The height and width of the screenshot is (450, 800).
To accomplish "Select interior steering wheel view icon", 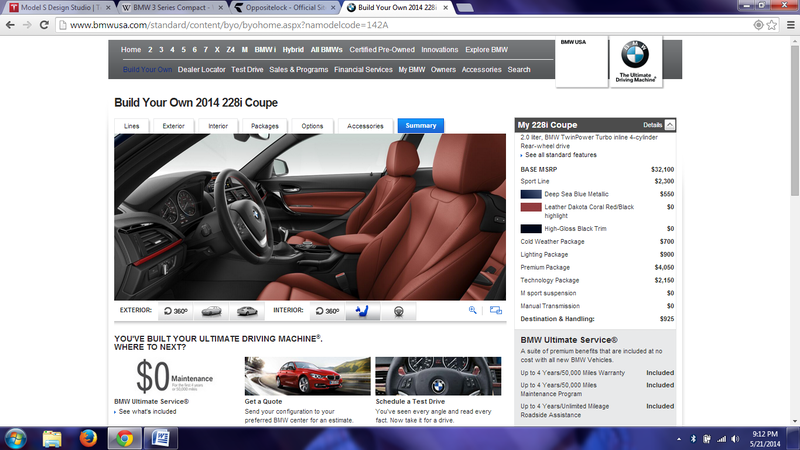I will (398, 311).
